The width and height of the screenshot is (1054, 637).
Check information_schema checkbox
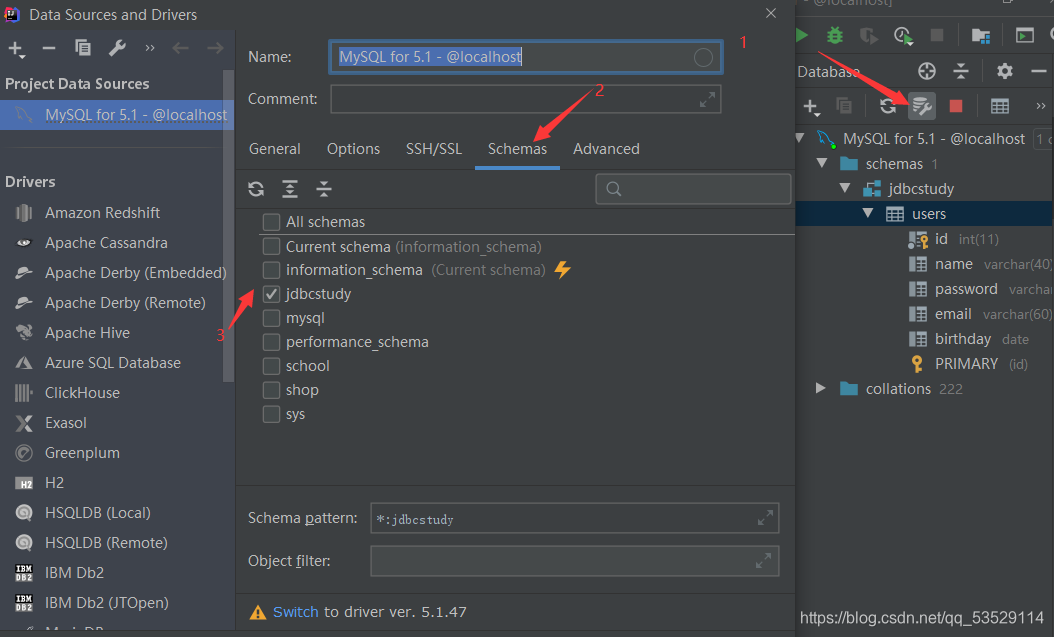(272, 270)
